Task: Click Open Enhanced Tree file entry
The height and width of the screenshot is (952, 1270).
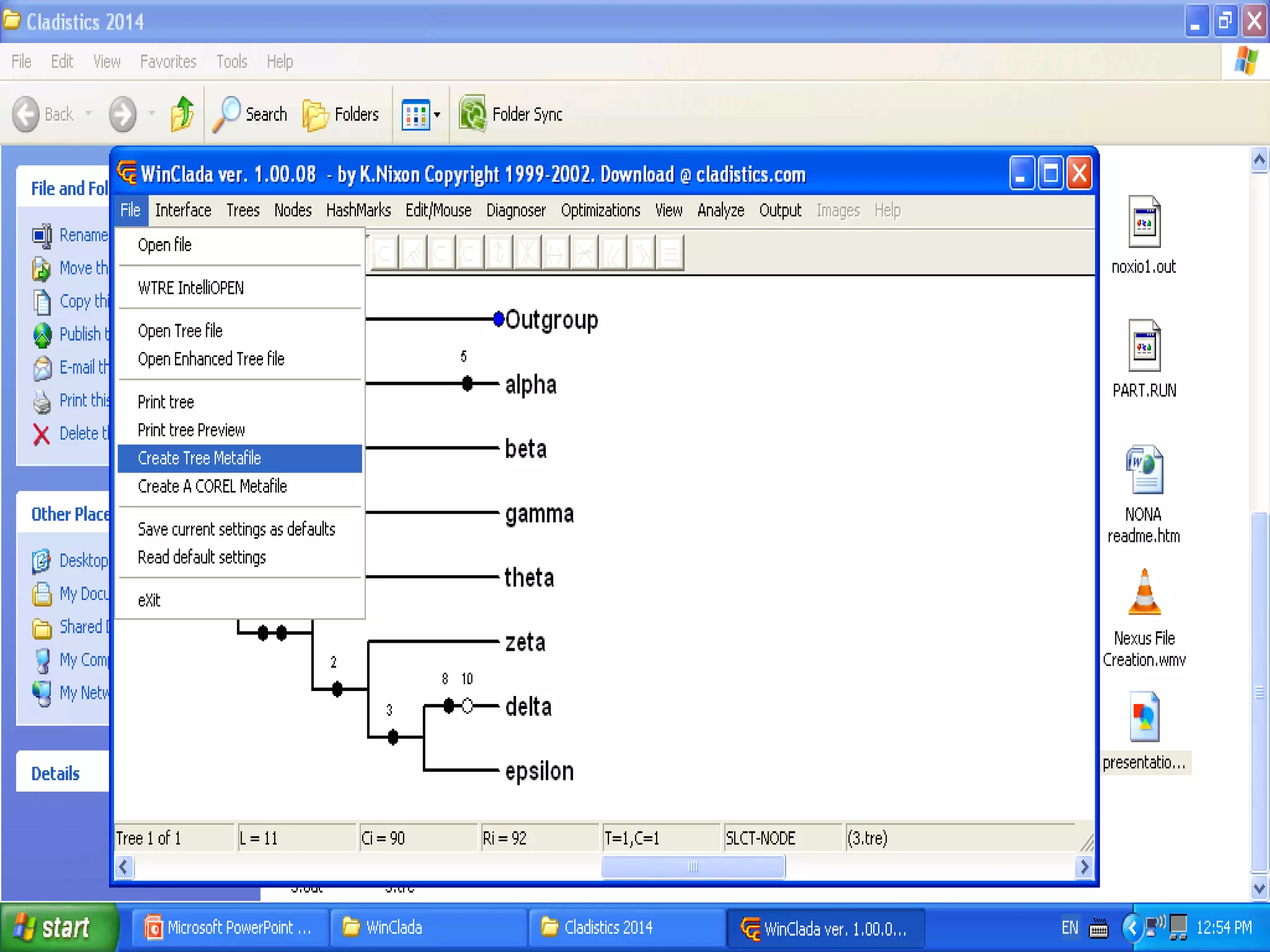Action: click(211, 359)
